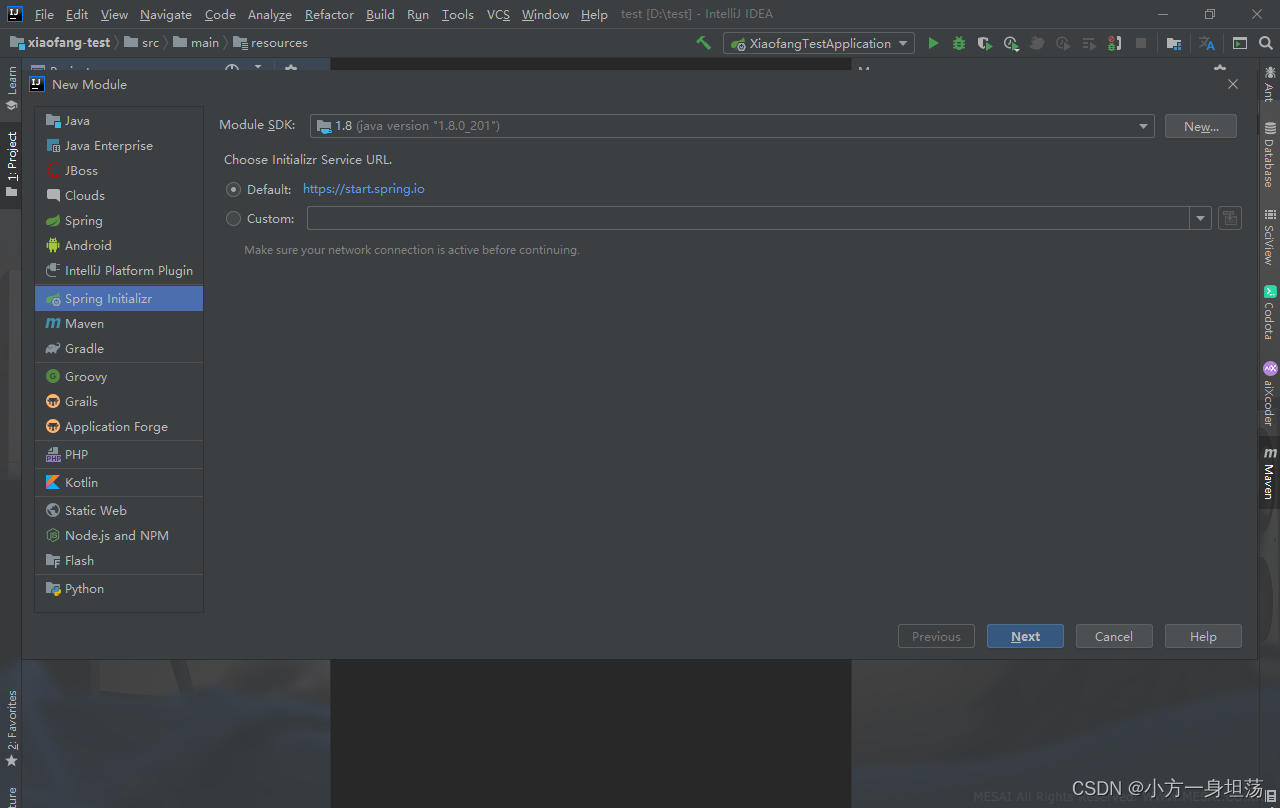Click the Translate toolbar icon
Screen dimensions: 1280x808
tap(1207, 43)
